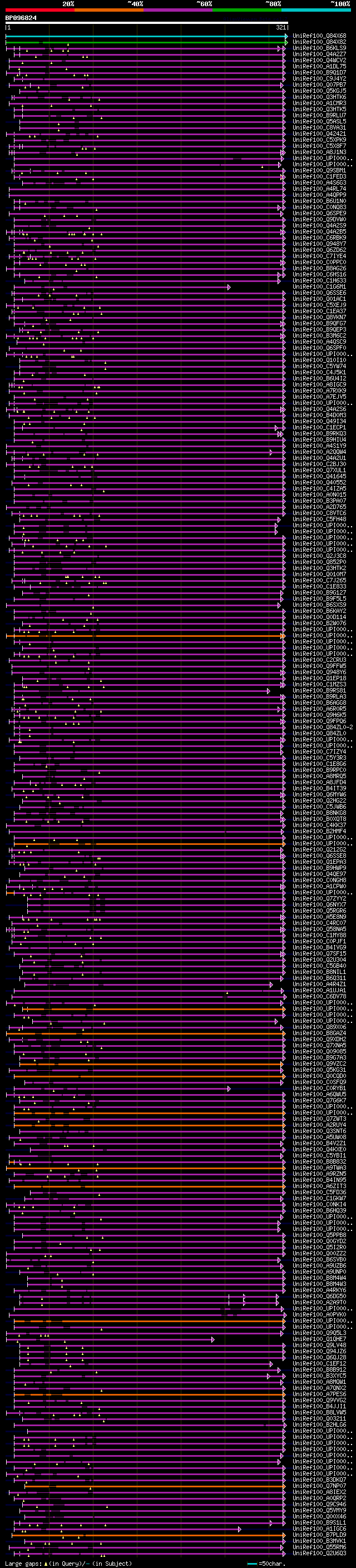The image size is (356, 1568).
Task: Select hit UniRef100_B4IT39
Action: pyautogui.click(x=319, y=788)
